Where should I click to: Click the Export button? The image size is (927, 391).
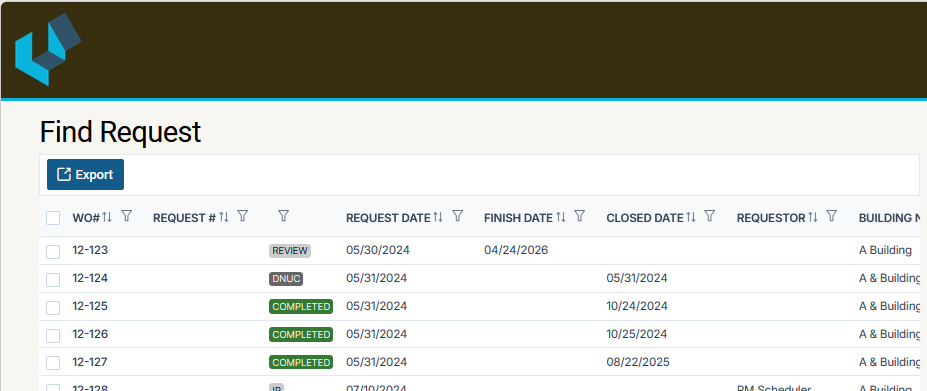click(x=86, y=175)
